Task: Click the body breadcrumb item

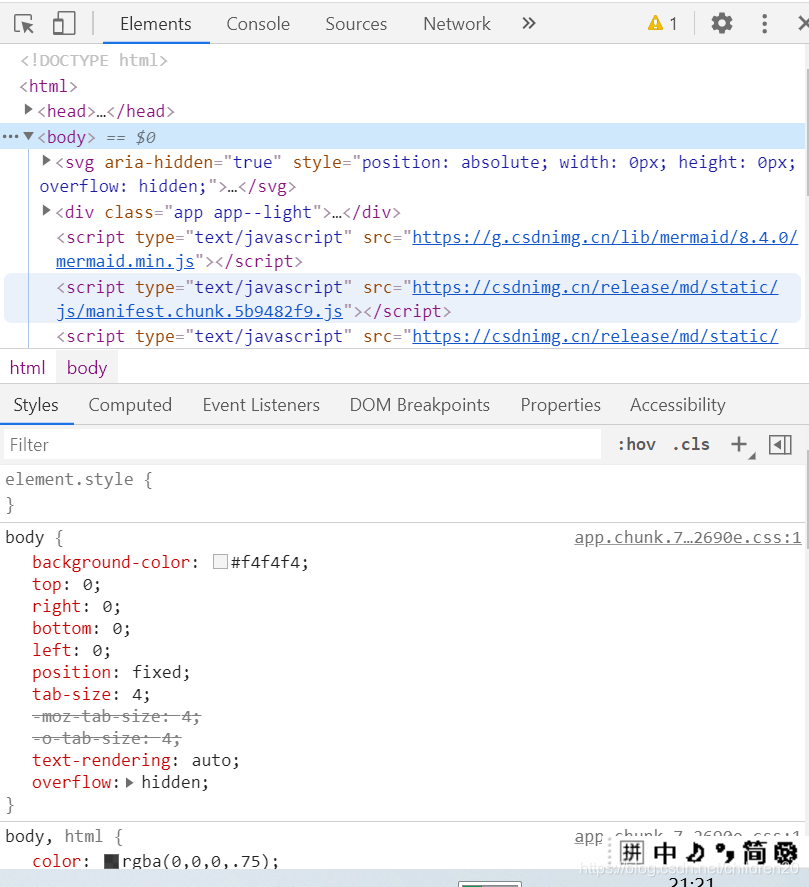Action: tap(87, 368)
